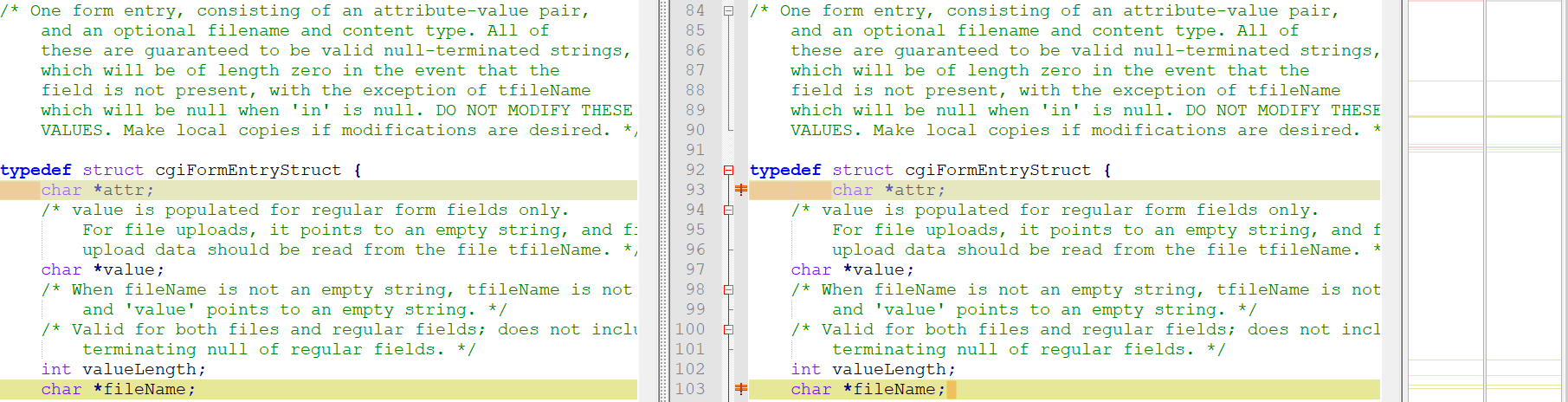Image resolution: width=1568 pixels, height=402 pixels.
Task: Select line number 90 in the margin
Action: (695, 130)
